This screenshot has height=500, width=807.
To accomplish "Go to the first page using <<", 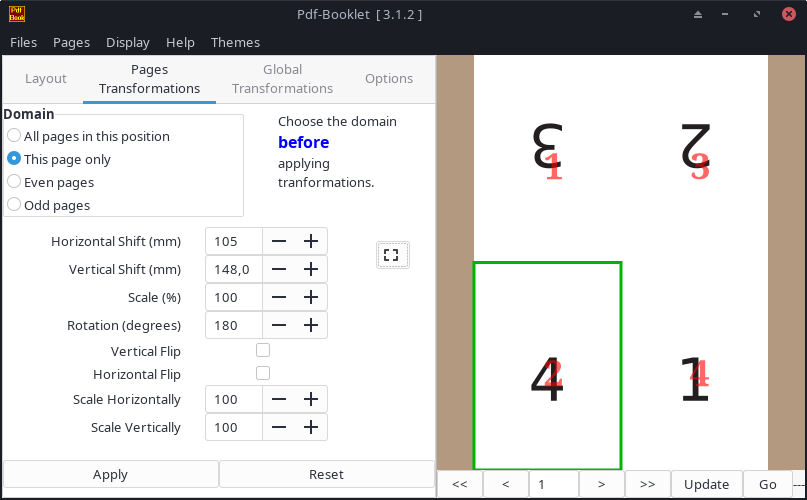I will [x=460, y=484].
